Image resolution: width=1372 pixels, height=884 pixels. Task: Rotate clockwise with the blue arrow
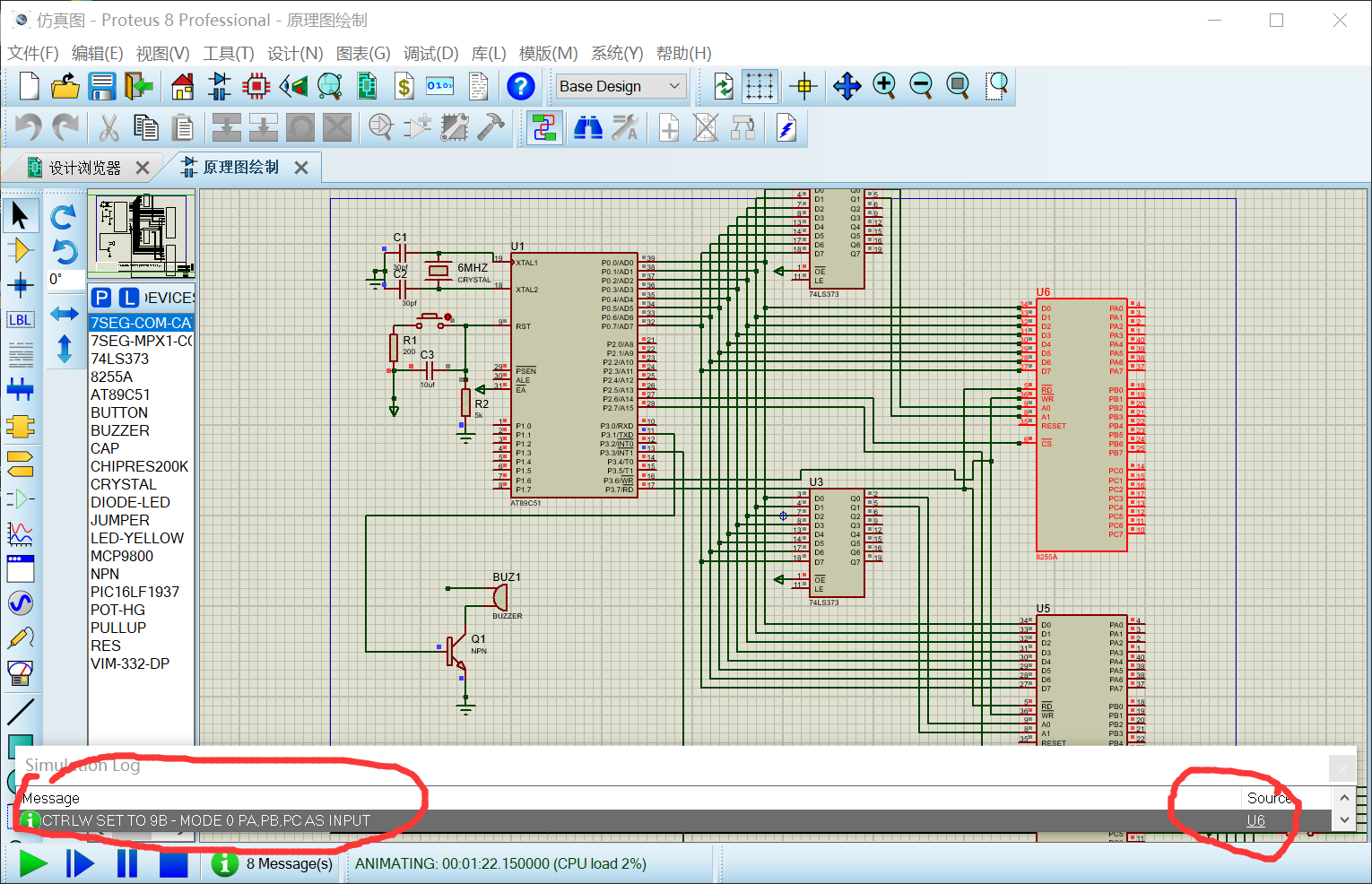coord(64,217)
